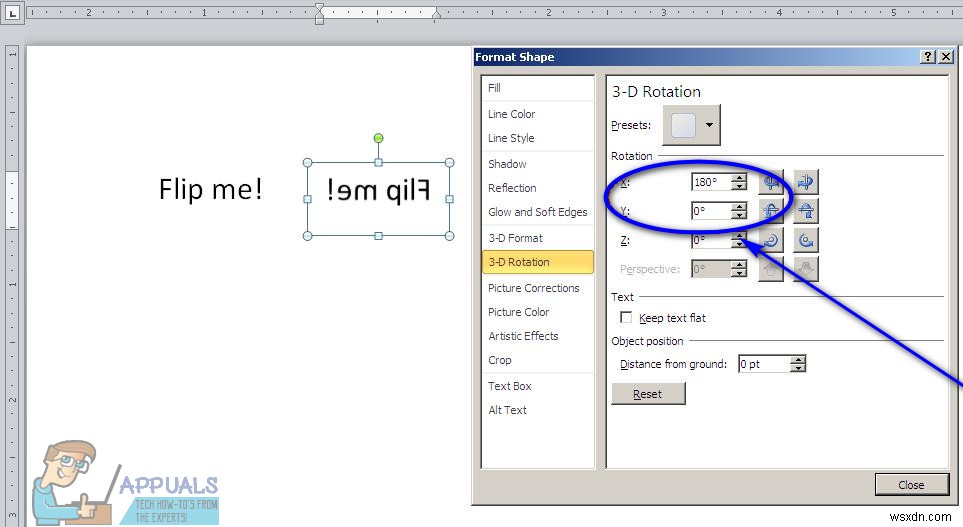Select the Reflection category
The width and height of the screenshot is (963, 527).
pos(538,188)
